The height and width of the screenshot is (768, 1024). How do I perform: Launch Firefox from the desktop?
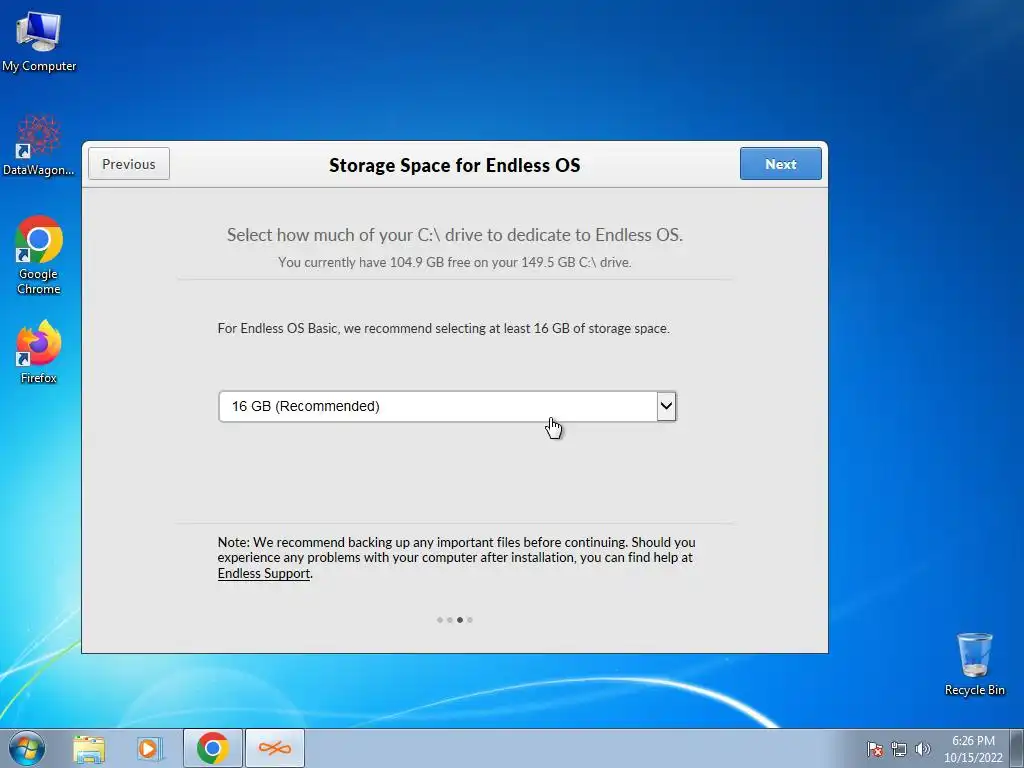coord(39,351)
